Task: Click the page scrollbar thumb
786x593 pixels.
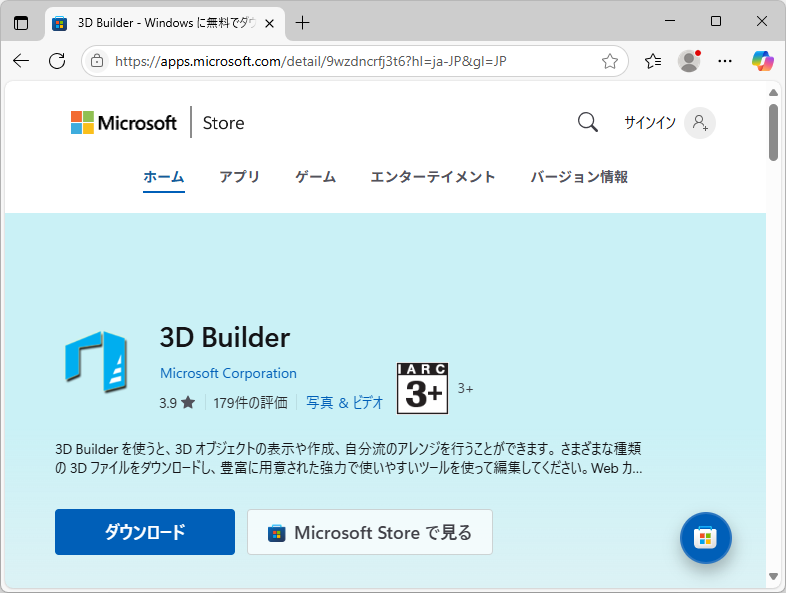Action: click(x=773, y=132)
